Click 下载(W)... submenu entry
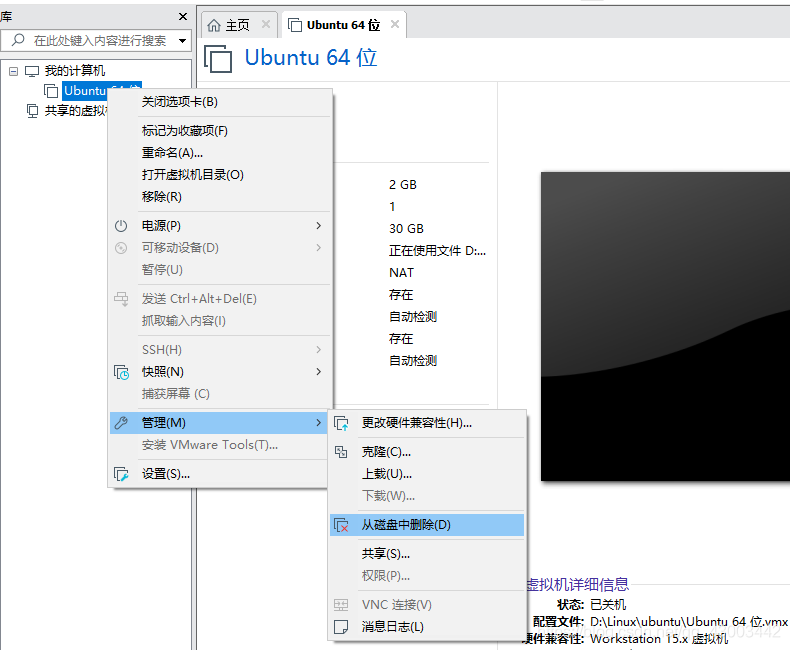This screenshot has width=790, height=650. tap(427, 496)
